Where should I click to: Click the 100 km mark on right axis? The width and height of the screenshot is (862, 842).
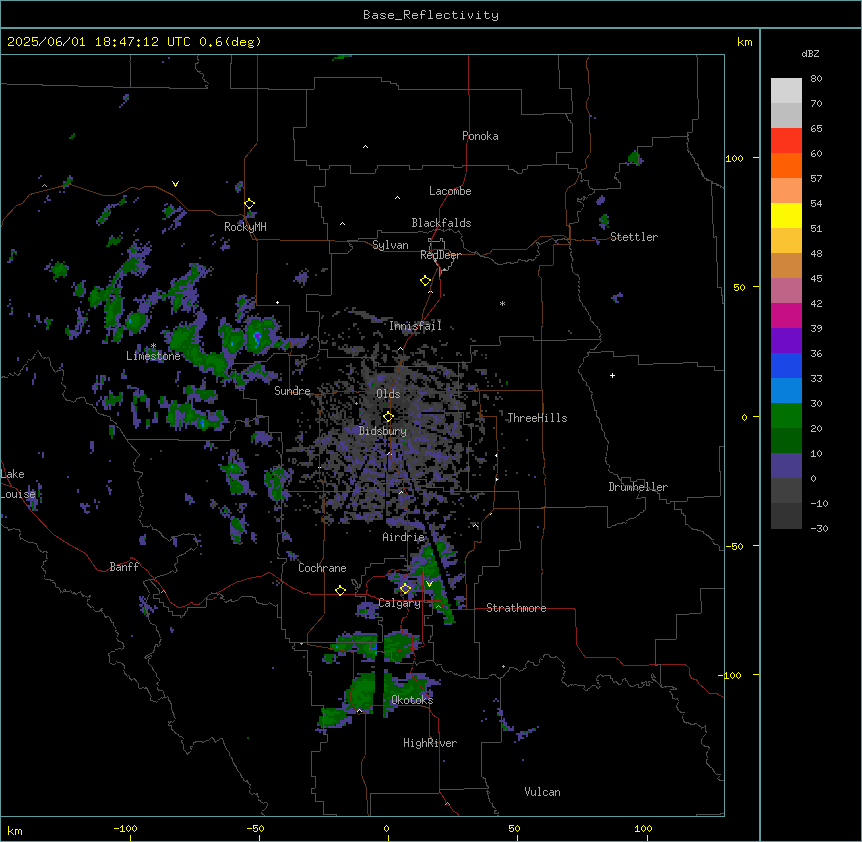734,158
